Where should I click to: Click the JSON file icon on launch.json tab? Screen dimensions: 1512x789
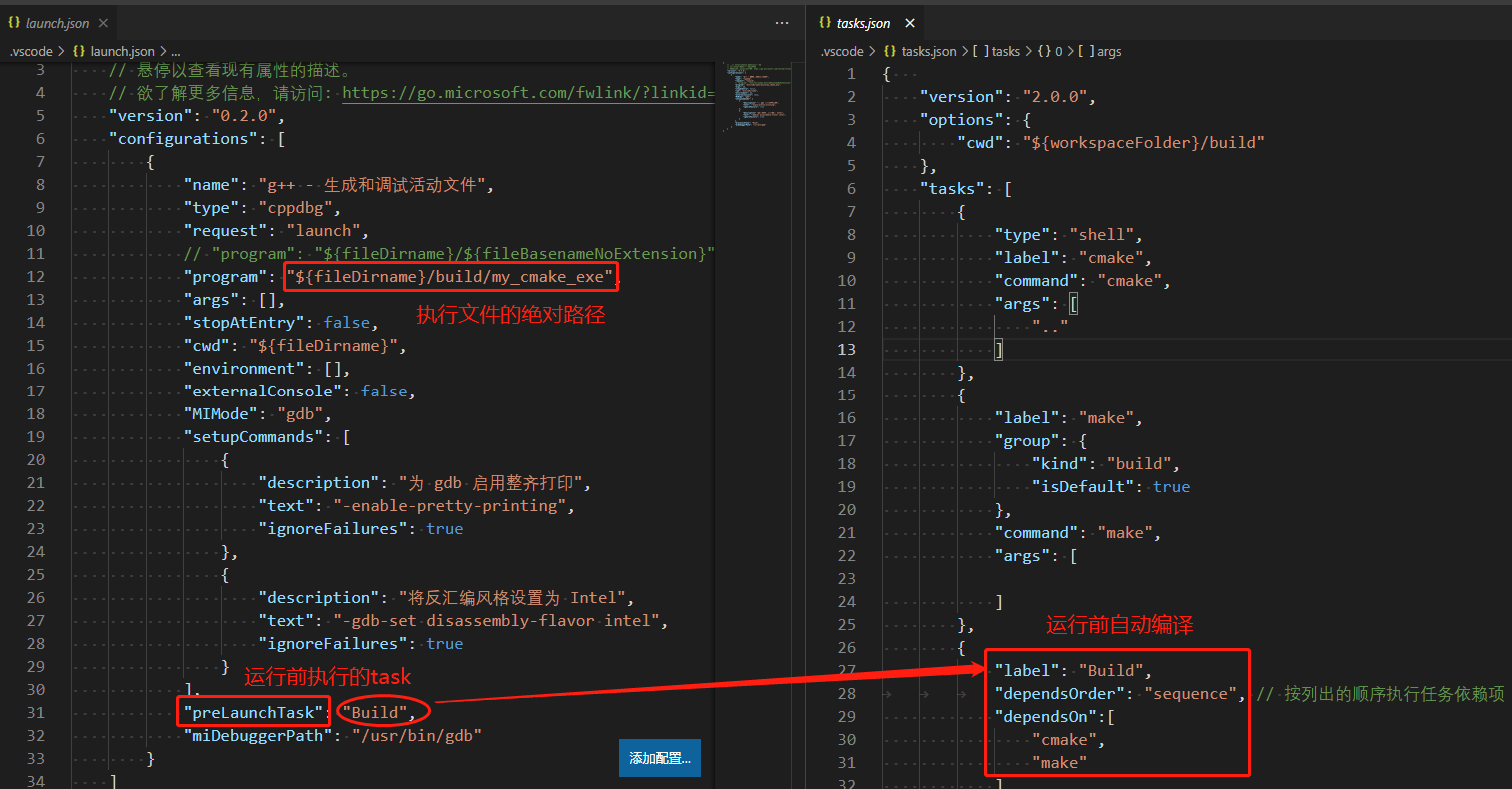(14, 22)
